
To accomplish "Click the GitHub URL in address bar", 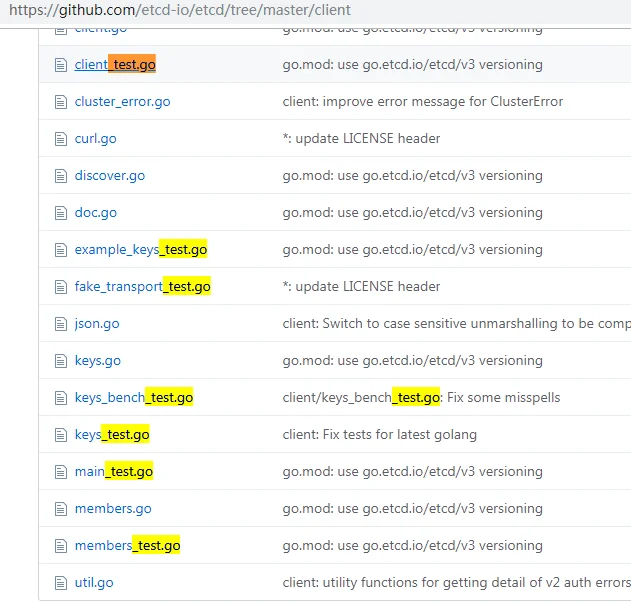I will (x=180, y=11).
